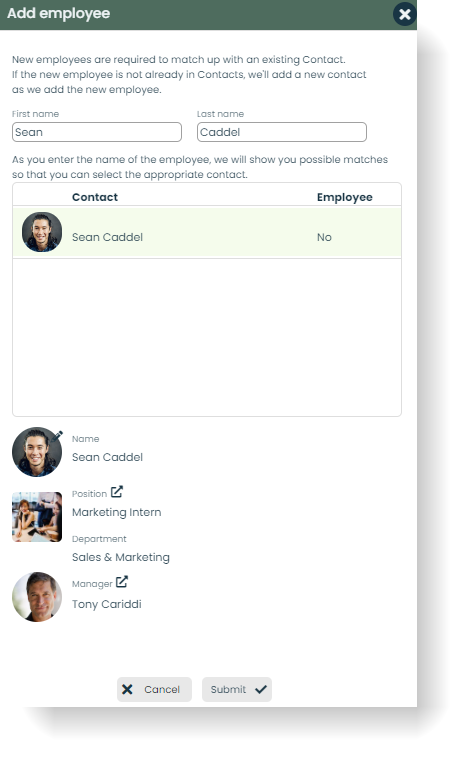Viewport: 472px width, 762px height.
Task: Click the Marketing Intern position text
Action: [x=116, y=512]
